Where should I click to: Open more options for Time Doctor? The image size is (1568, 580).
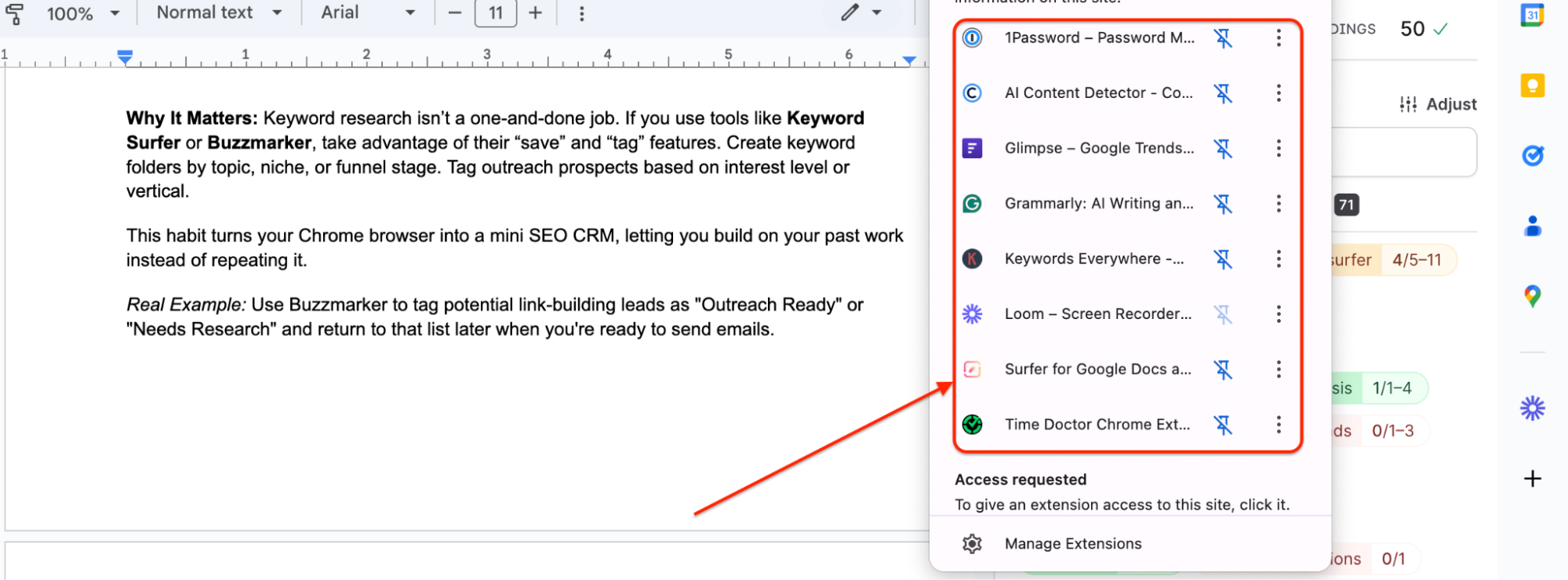pos(1279,425)
